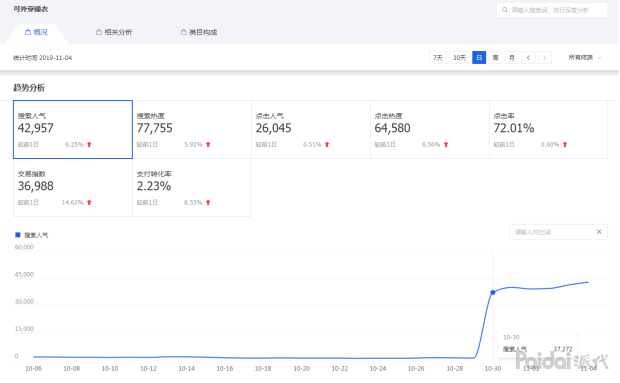Click the search keyword input field

552,10
